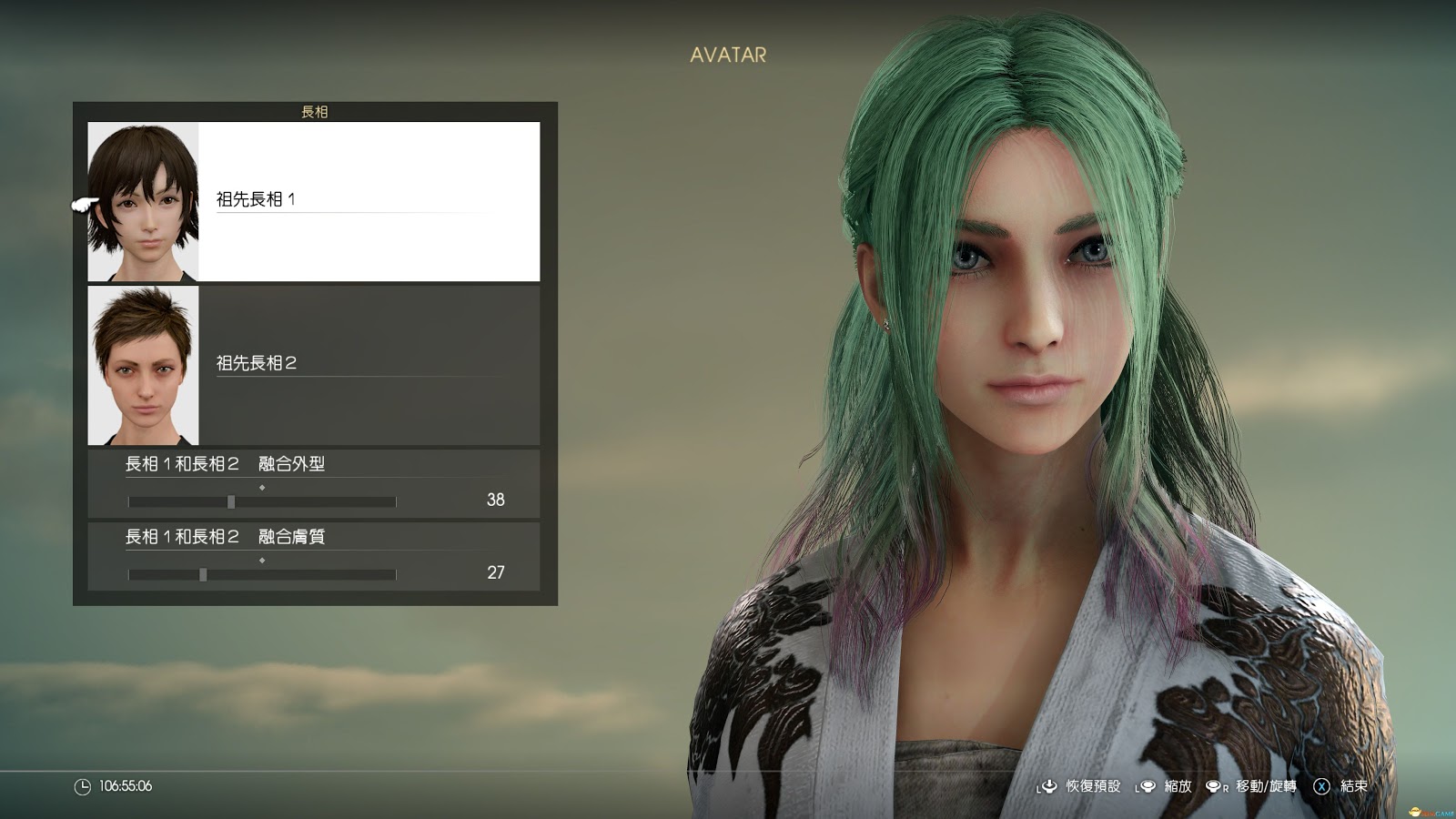The height and width of the screenshot is (819, 1456).
Task: Click the pointing hand cursor icon
Action: 86,205
